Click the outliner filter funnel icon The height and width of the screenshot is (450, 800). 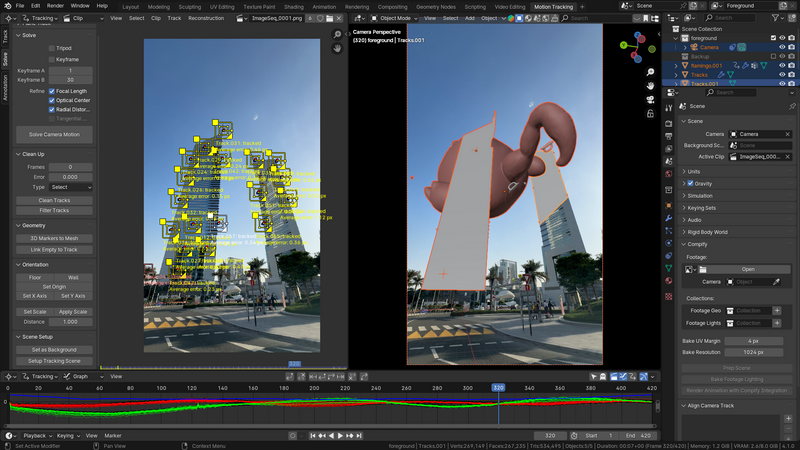click(777, 18)
